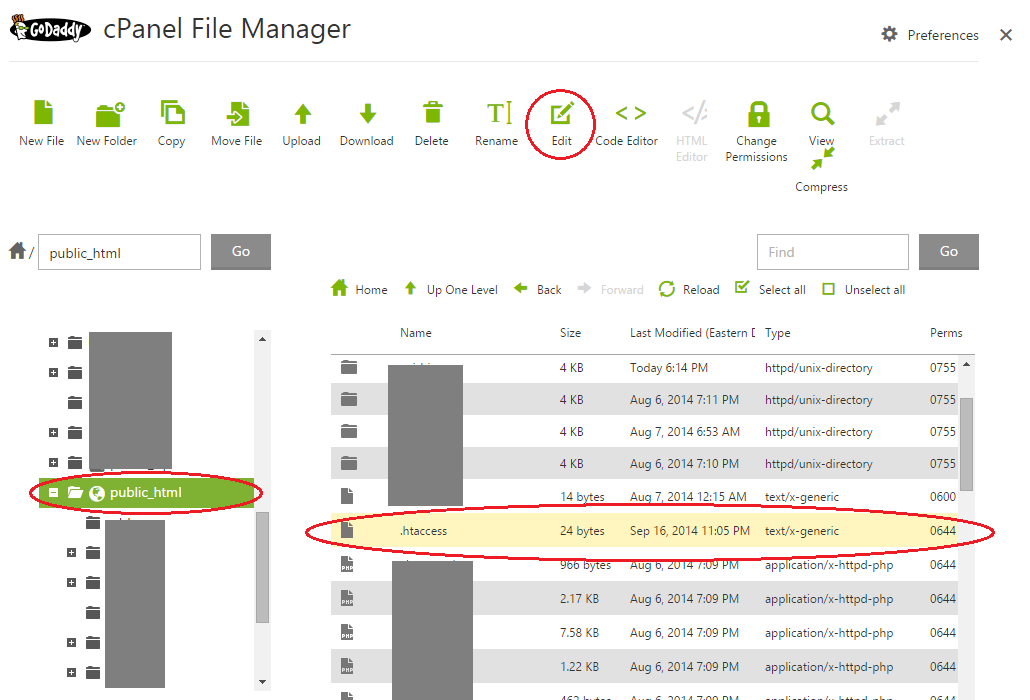
Task: Open the Edit tool
Action: pos(560,120)
